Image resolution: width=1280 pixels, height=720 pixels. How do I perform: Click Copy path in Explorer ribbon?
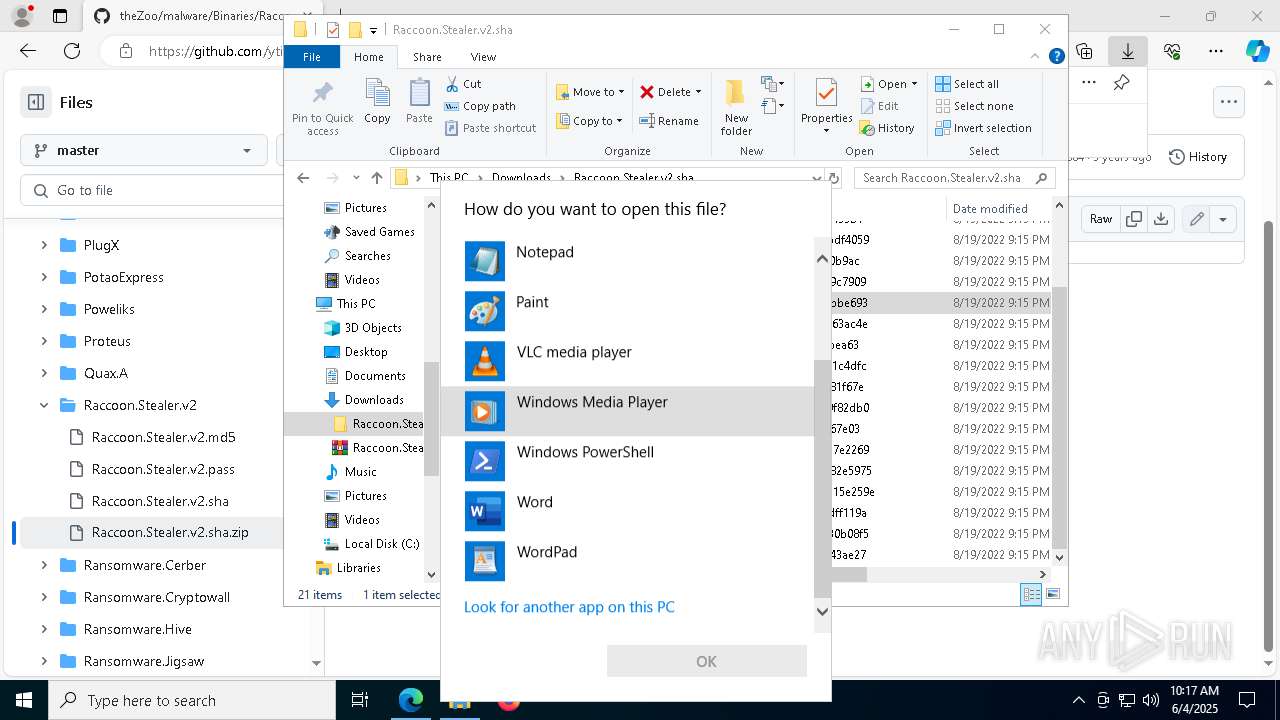[480, 106]
